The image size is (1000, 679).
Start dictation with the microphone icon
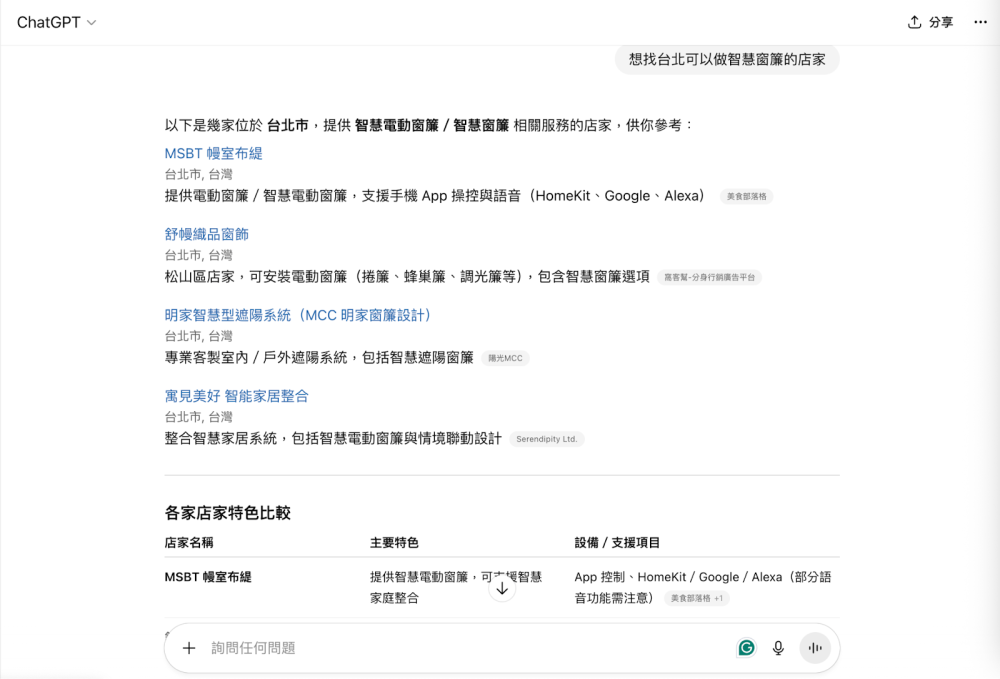(778, 648)
